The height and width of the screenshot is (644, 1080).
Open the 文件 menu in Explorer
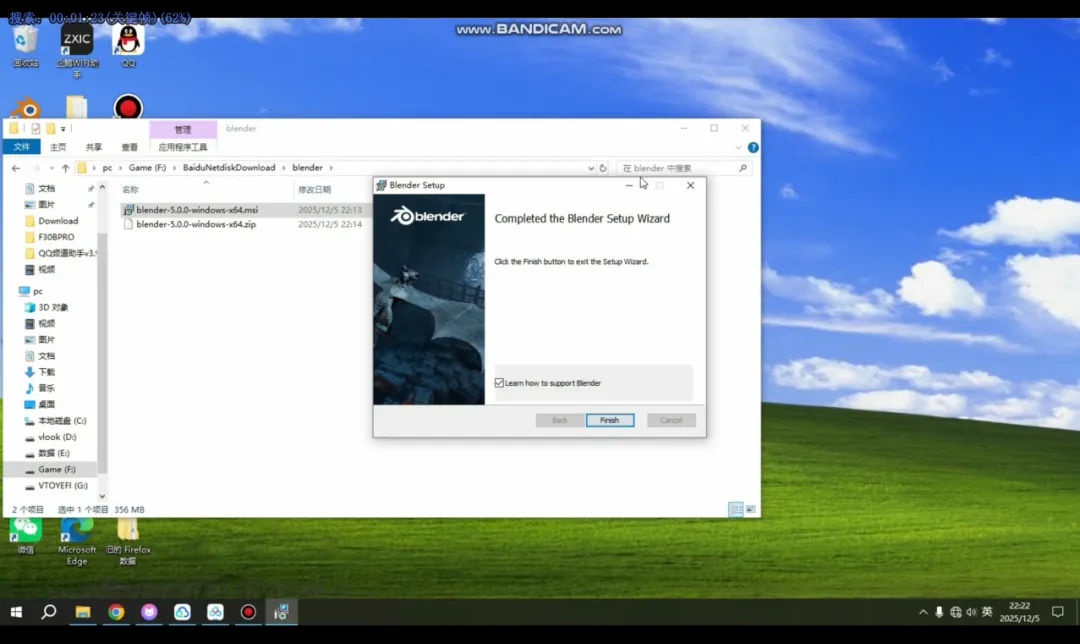(x=21, y=147)
